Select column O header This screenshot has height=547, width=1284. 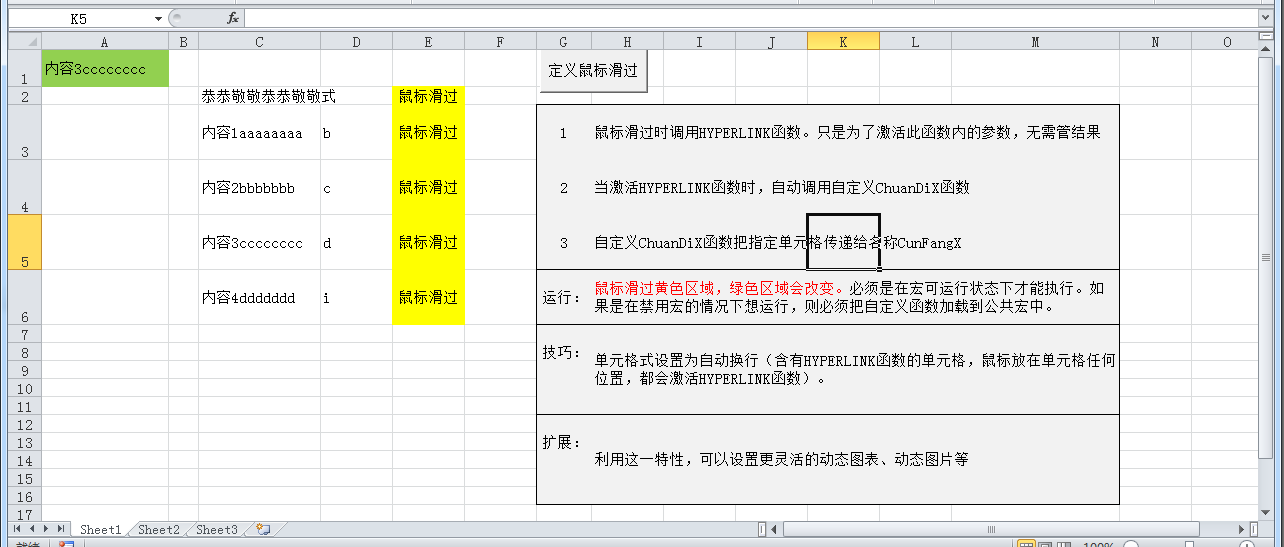1227,41
